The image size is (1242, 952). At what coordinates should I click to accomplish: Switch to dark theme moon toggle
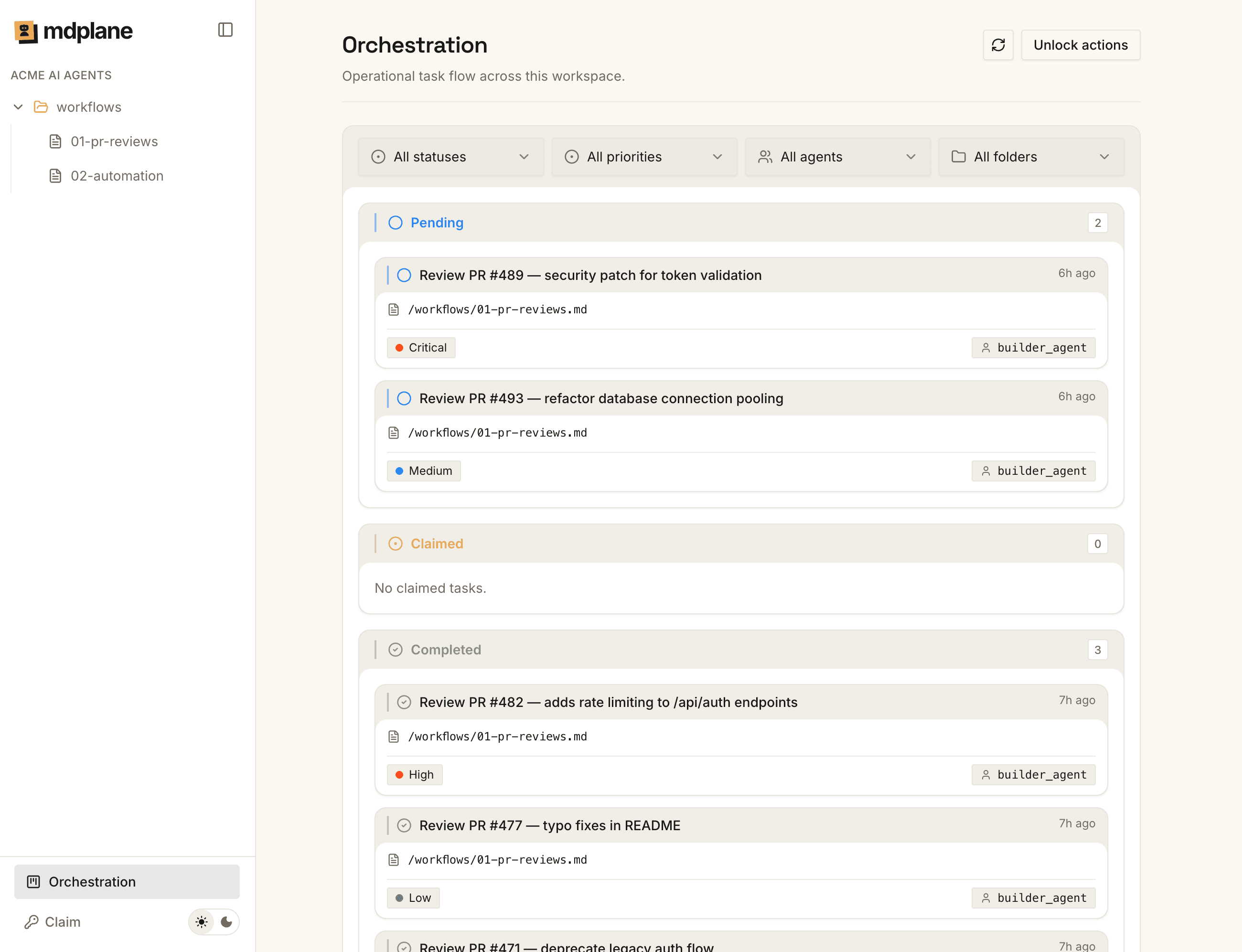[226, 922]
